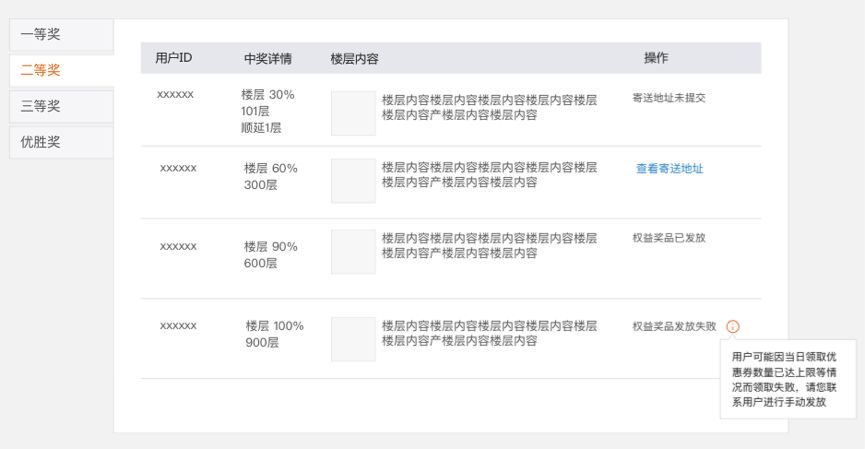The height and width of the screenshot is (449, 865).
Task: Go to the 优胜奖 tab
Action: point(61,142)
